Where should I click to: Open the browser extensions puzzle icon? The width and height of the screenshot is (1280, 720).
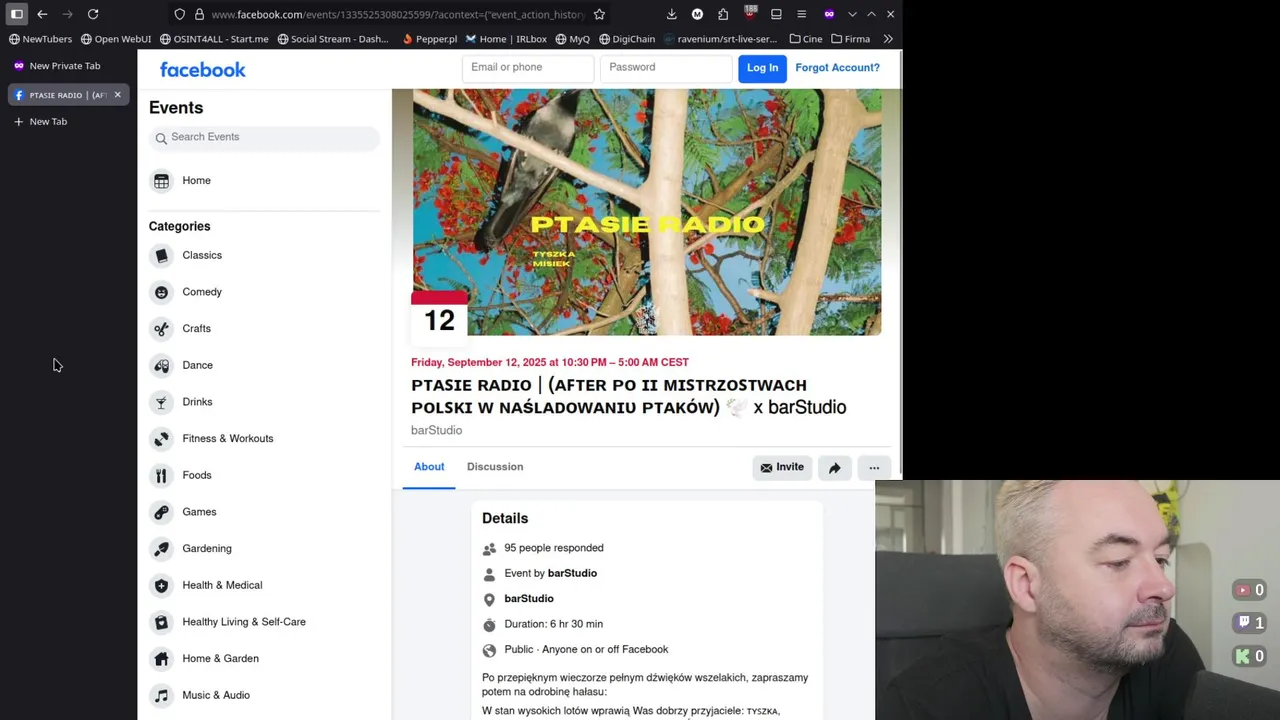723,14
